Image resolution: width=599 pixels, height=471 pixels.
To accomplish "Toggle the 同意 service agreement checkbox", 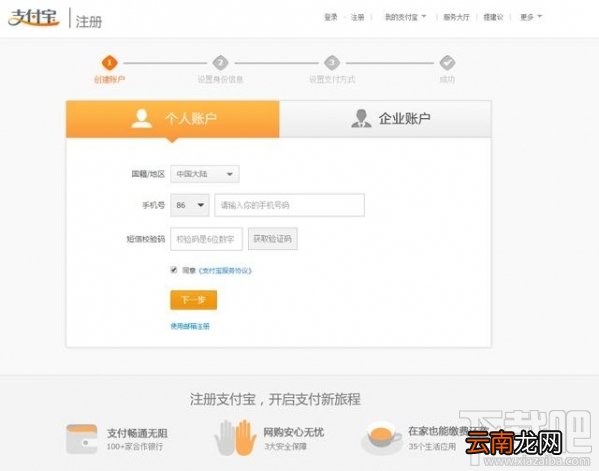I will click(x=174, y=270).
